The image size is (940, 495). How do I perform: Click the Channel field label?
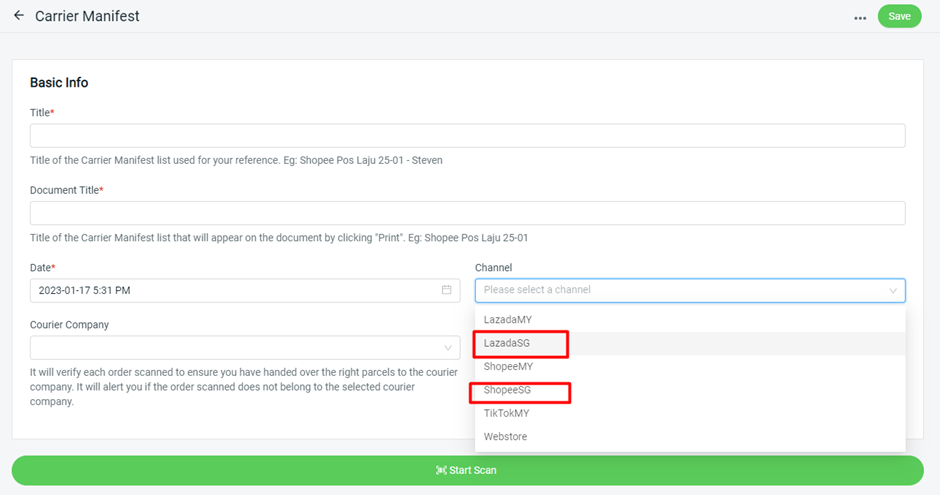click(x=493, y=268)
